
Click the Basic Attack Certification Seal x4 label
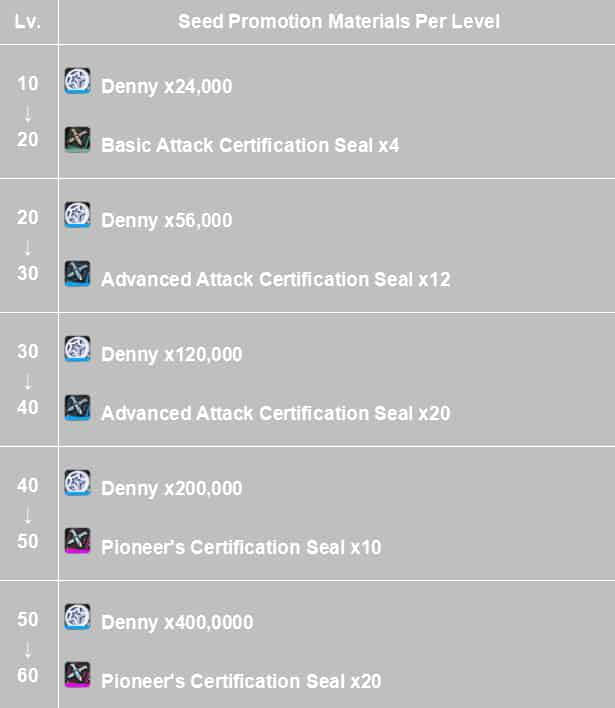point(250,145)
